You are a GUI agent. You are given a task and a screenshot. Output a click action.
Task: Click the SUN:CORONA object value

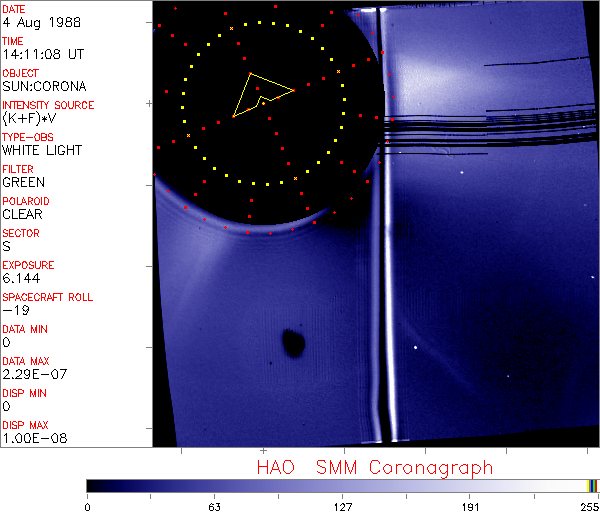[42, 86]
